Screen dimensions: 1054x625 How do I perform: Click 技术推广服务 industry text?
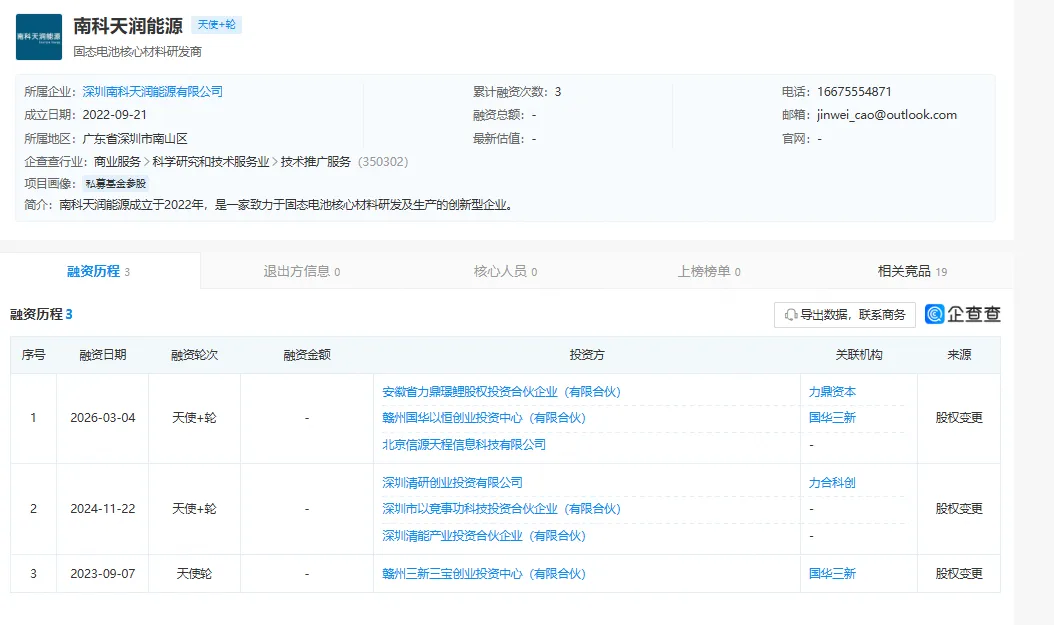click(x=316, y=161)
